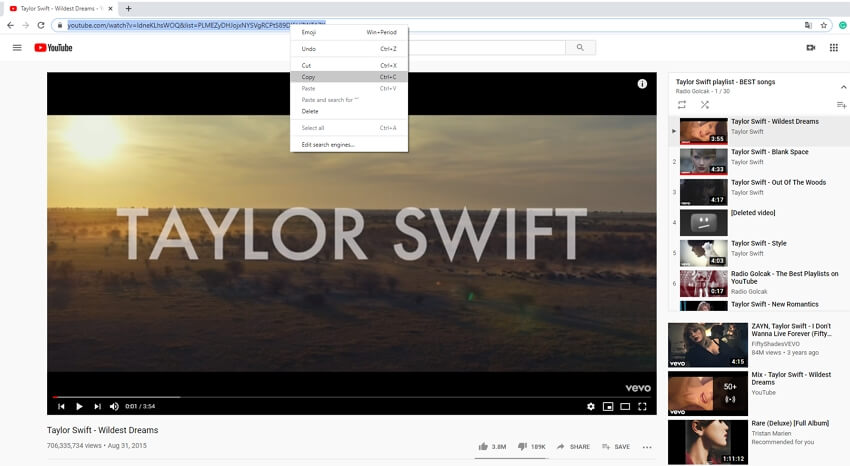Click the search magnifier button
850x466 pixels.
pos(580,47)
